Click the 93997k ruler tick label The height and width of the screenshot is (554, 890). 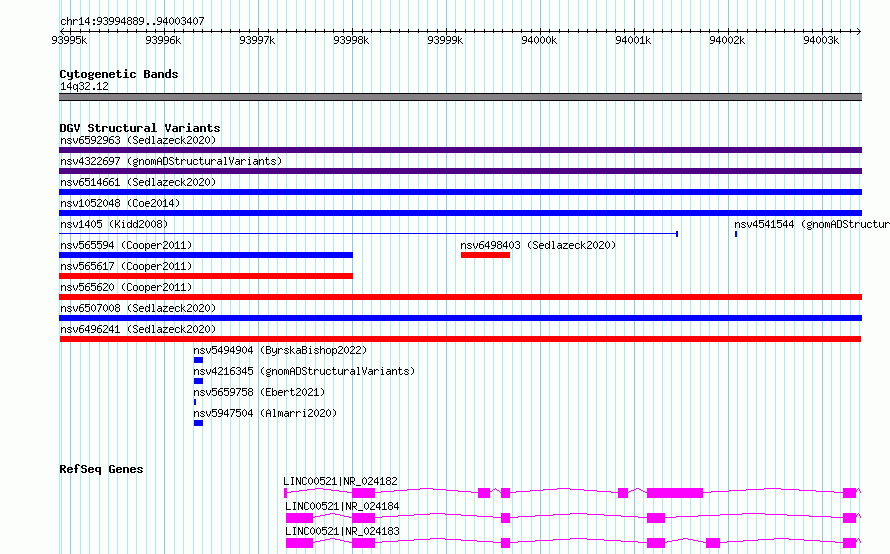(257, 40)
